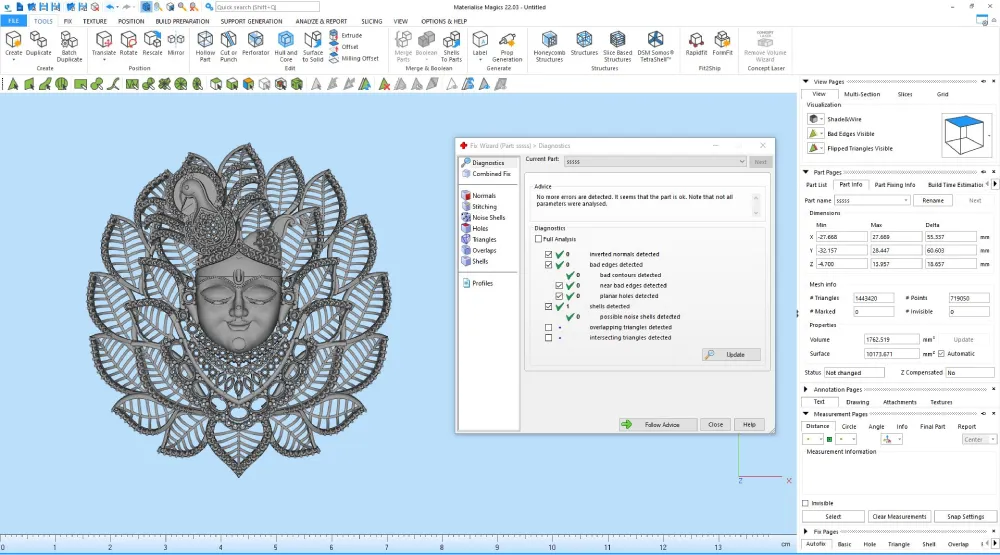Image resolution: width=1000 pixels, height=555 pixels.
Task: Select the Structures tool
Action: tap(584, 43)
